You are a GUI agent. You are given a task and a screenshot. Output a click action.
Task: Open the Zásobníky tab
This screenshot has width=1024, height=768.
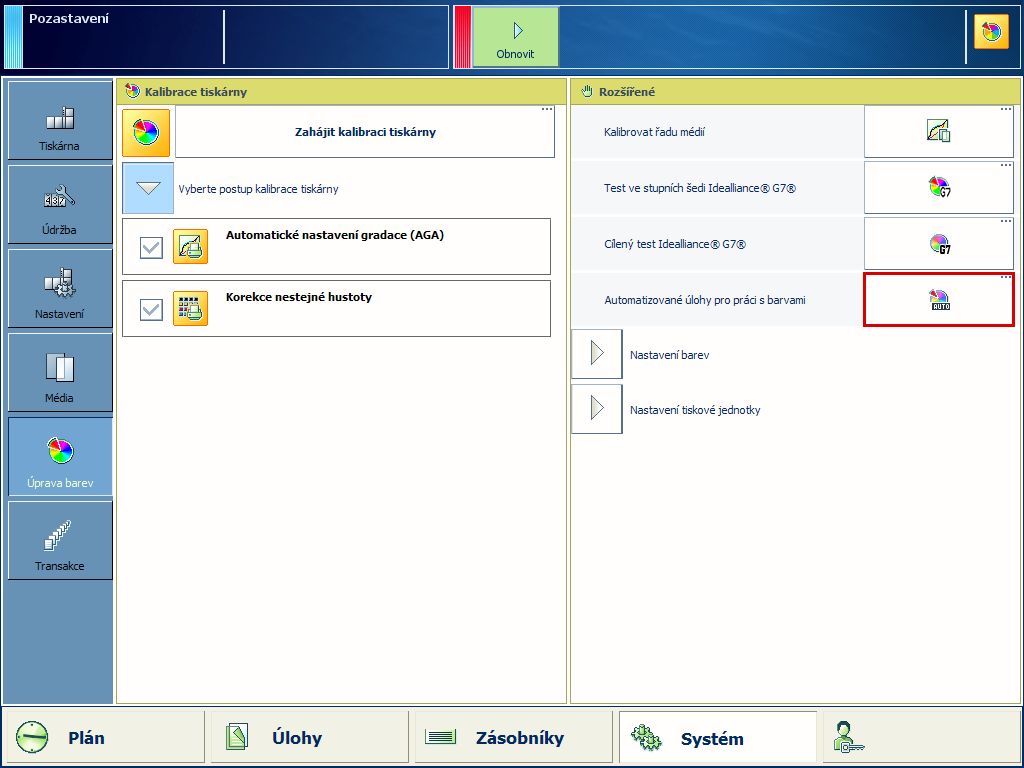point(513,738)
